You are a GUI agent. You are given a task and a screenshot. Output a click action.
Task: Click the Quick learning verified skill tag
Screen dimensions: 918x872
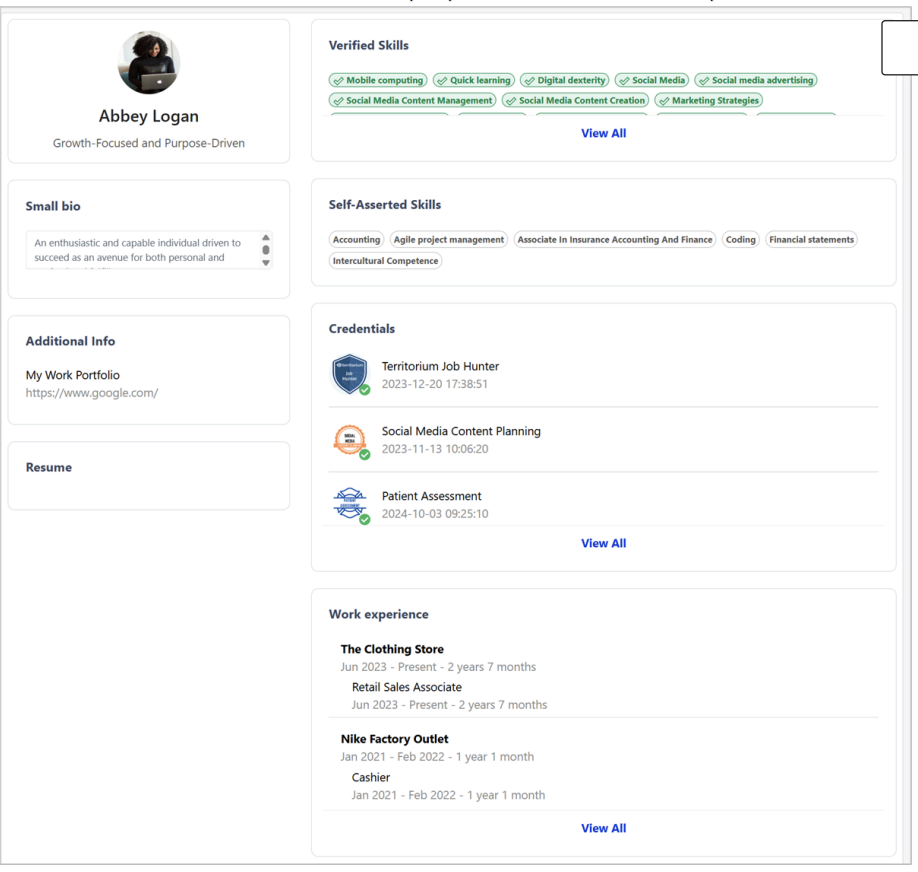pyautogui.click(x=474, y=80)
